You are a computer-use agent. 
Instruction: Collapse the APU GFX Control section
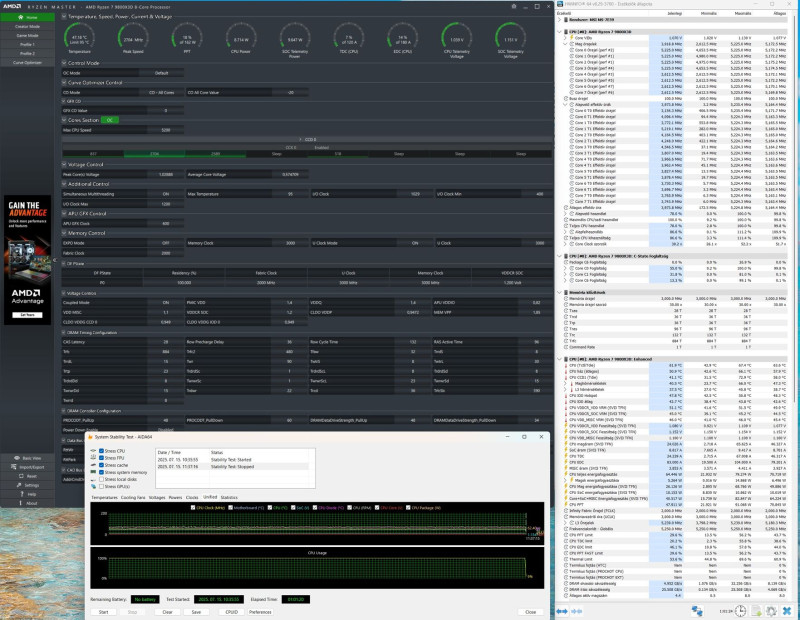coord(64,214)
